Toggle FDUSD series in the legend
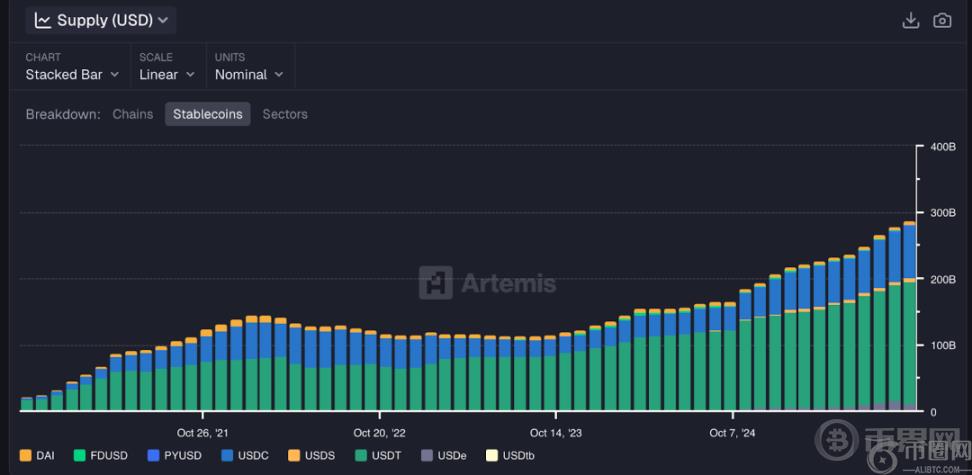The width and height of the screenshot is (972, 475). [x=100, y=456]
